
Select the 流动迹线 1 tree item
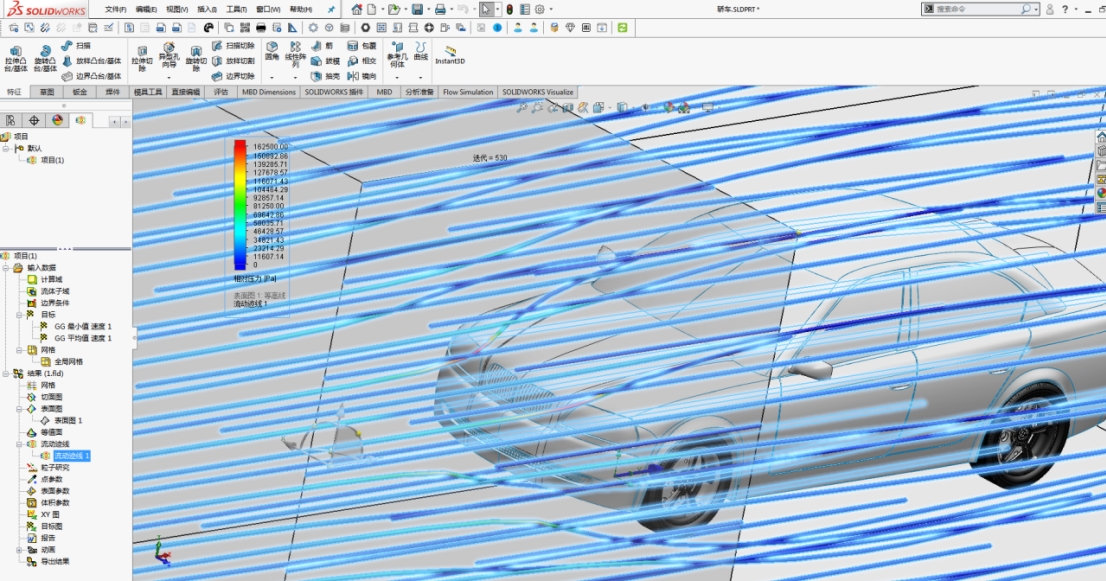(x=71, y=455)
